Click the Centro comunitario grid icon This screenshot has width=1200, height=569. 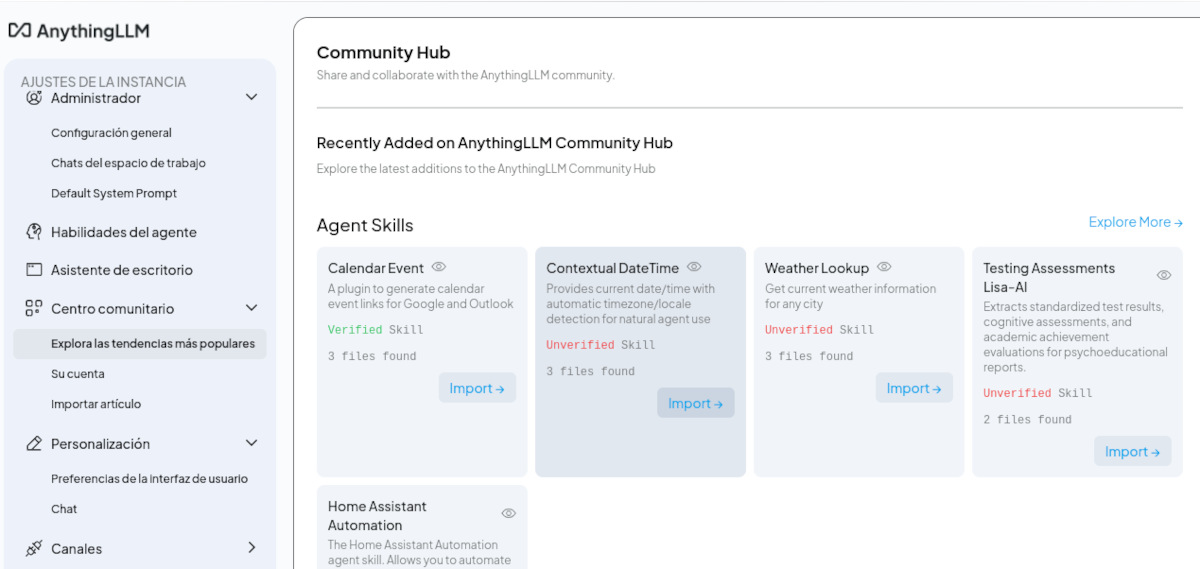(34, 308)
